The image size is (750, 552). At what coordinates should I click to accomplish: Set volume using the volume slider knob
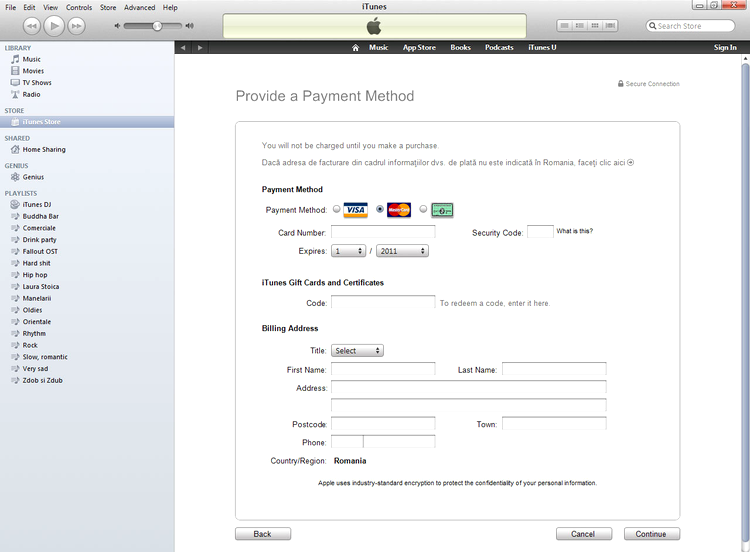coord(157,26)
